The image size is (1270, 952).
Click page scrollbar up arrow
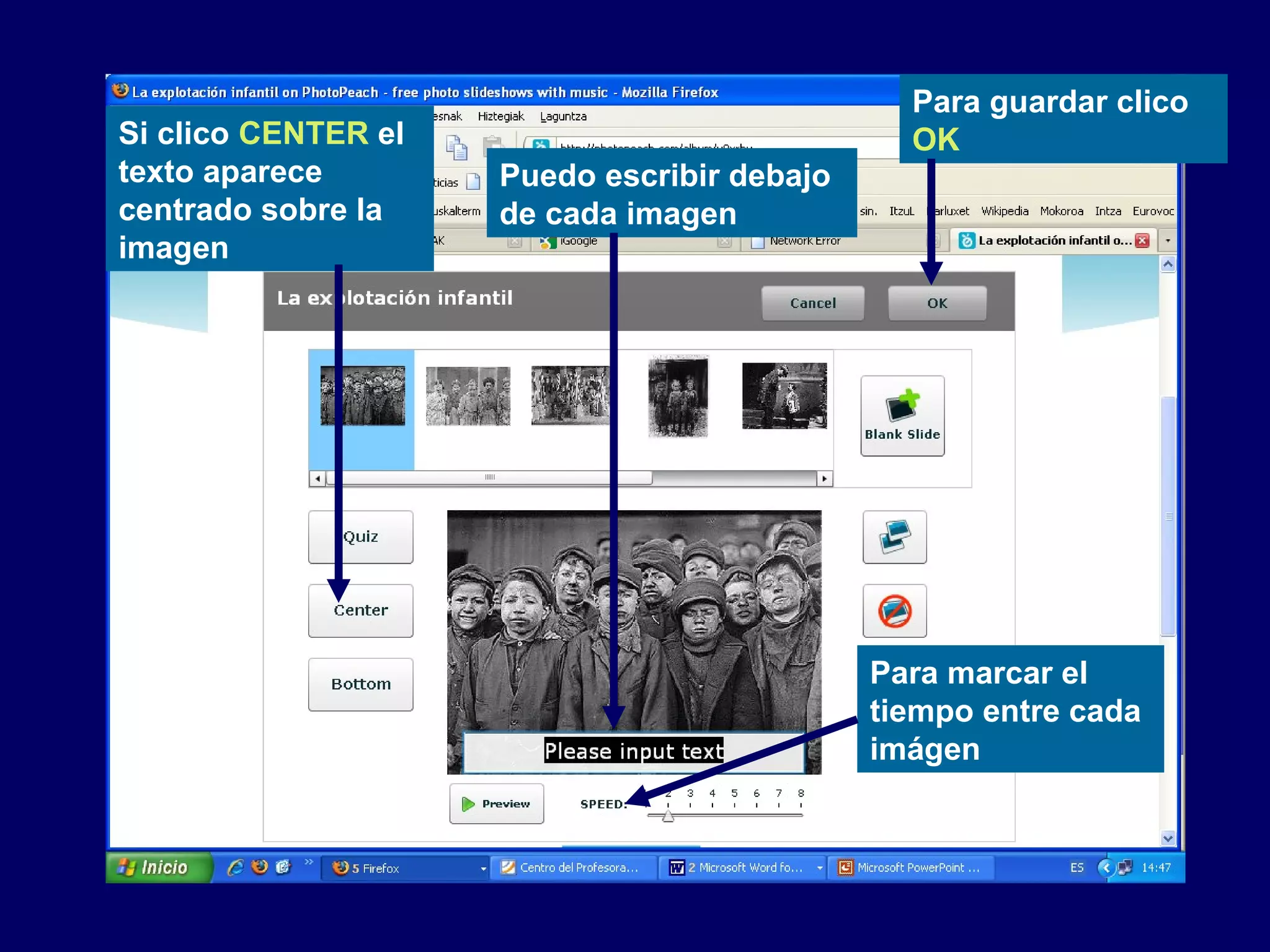coord(1168,265)
